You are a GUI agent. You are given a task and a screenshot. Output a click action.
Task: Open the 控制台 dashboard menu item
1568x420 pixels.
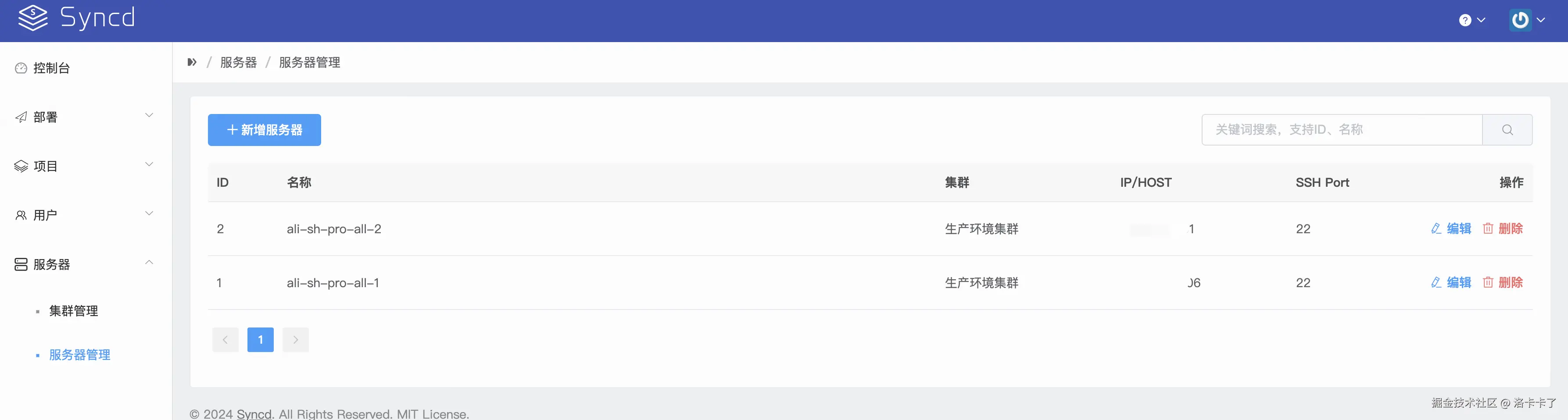tap(51, 68)
